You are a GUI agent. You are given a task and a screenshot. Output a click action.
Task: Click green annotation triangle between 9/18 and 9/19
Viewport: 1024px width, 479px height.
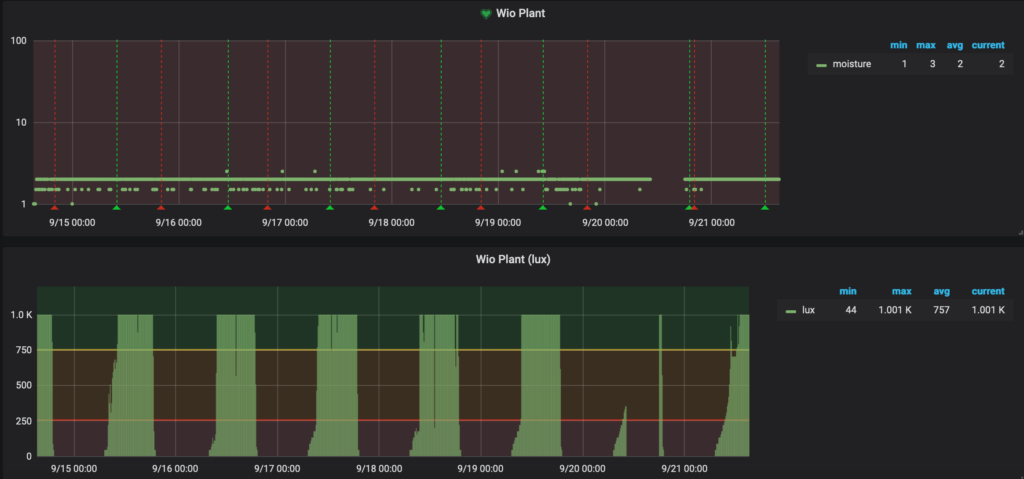tap(440, 207)
